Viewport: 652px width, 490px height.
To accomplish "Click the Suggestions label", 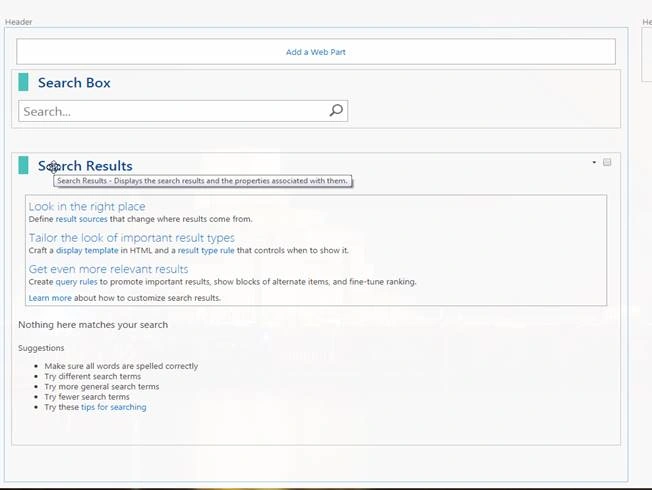I will [41, 348].
